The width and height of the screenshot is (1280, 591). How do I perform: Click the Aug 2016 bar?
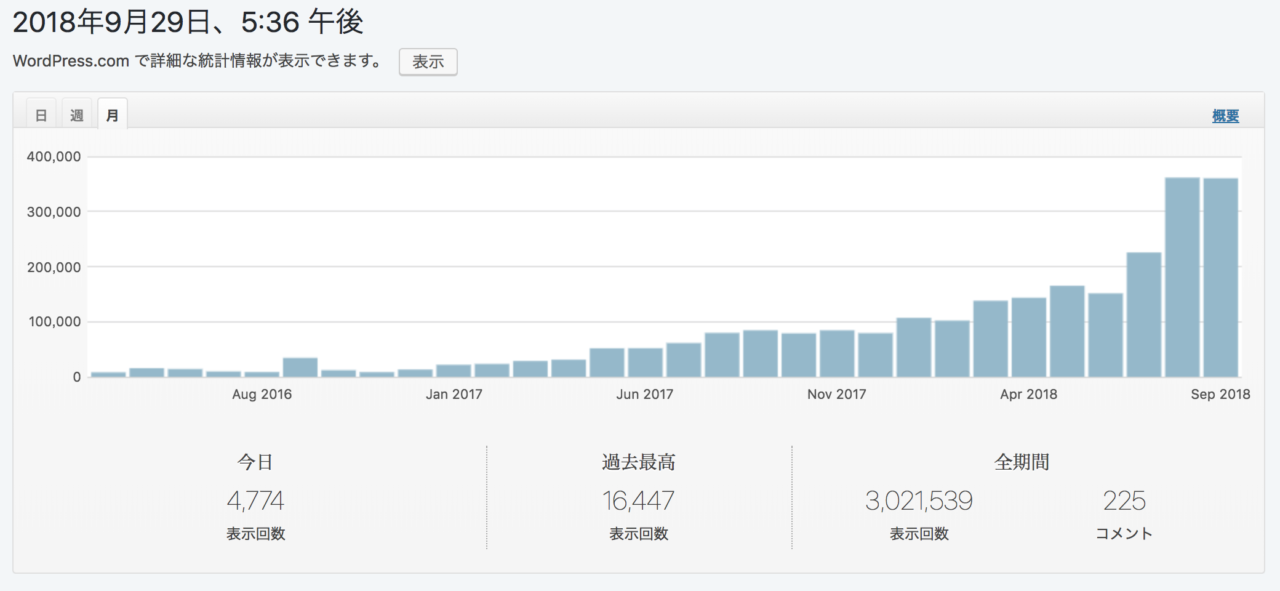point(262,374)
